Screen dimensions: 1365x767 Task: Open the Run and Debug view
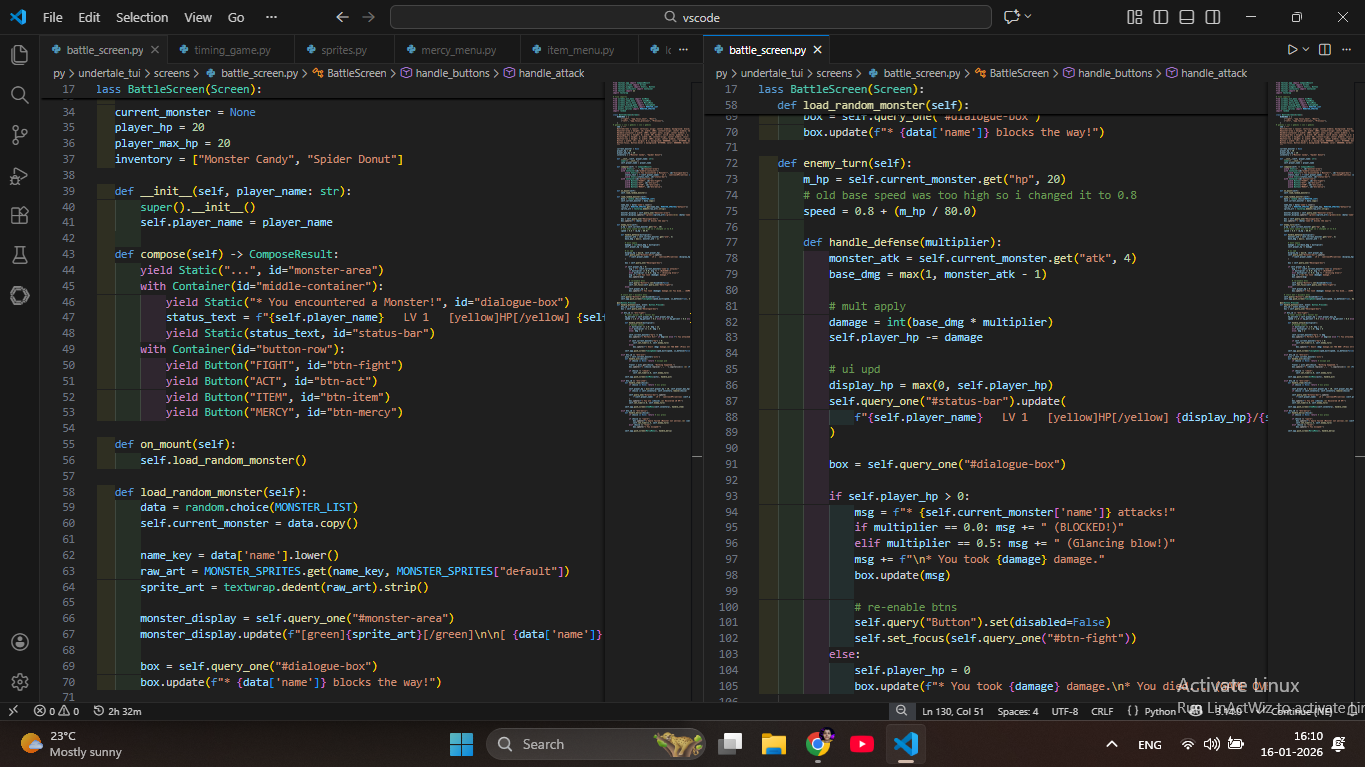click(19, 176)
